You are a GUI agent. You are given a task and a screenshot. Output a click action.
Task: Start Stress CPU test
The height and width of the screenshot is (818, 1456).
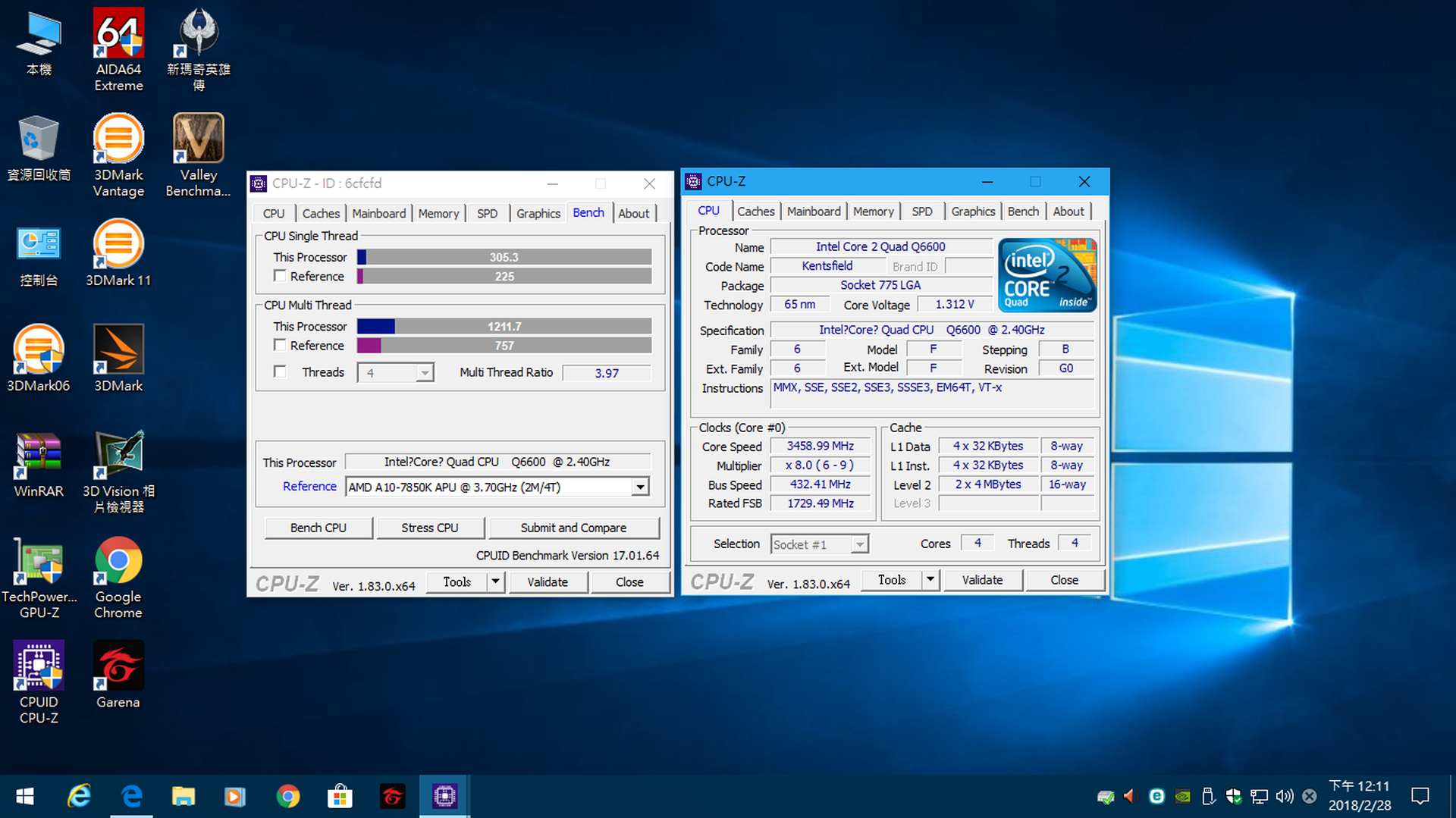tap(430, 528)
